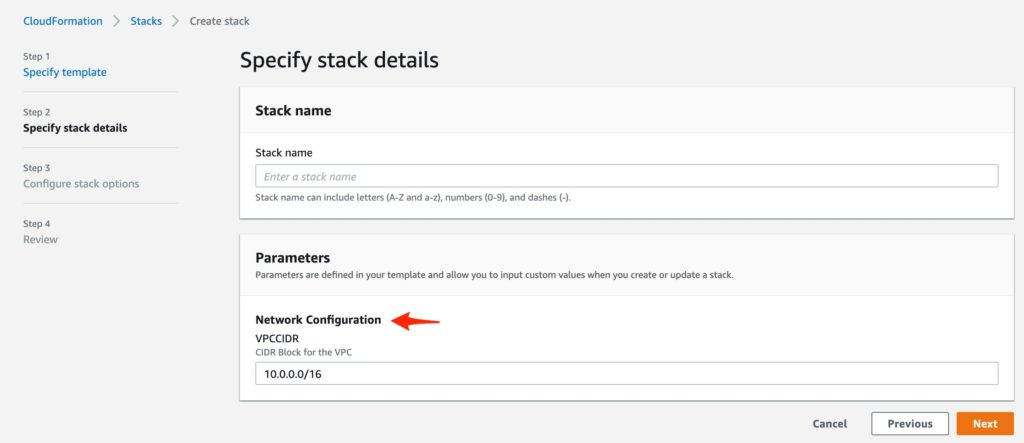Click the Specify stack details page title
The width and height of the screenshot is (1024, 443).
[x=339, y=60]
